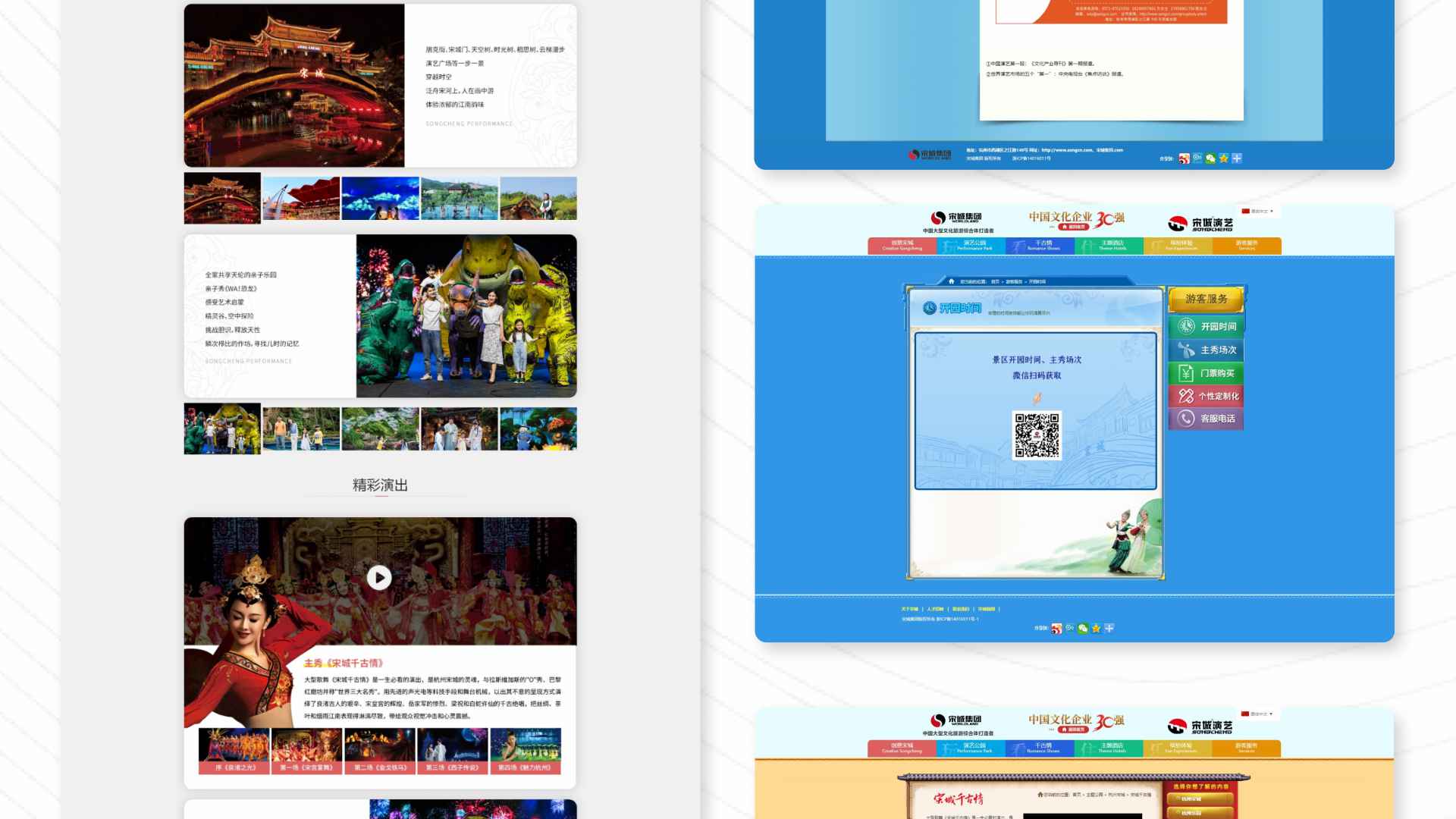Select 门票购买 ticket purchase sidebar item
The width and height of the screenshot is (1456, 819).
click(1206, 373)
